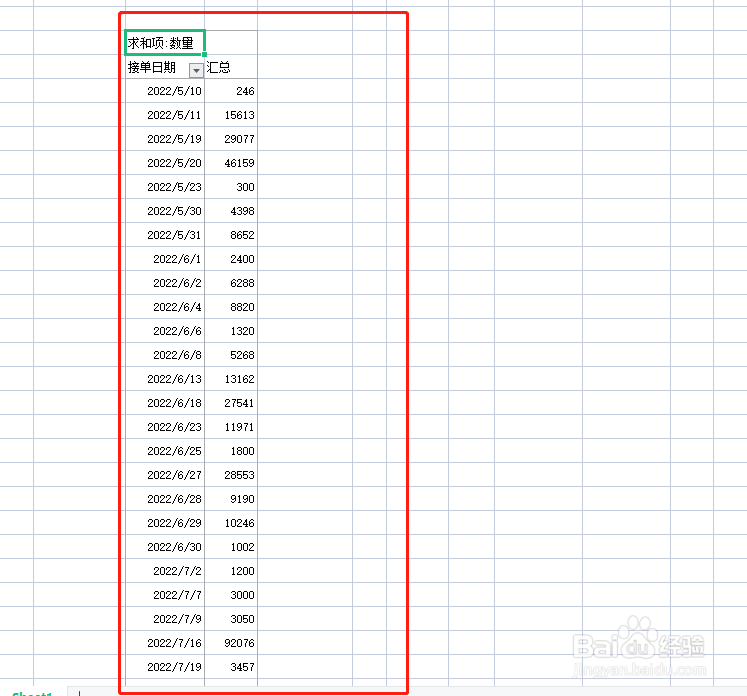The width and height of the screenshot is (747, 696).
Task: Select date cell 2022/5/23
Action: click(x=165, y=187)
